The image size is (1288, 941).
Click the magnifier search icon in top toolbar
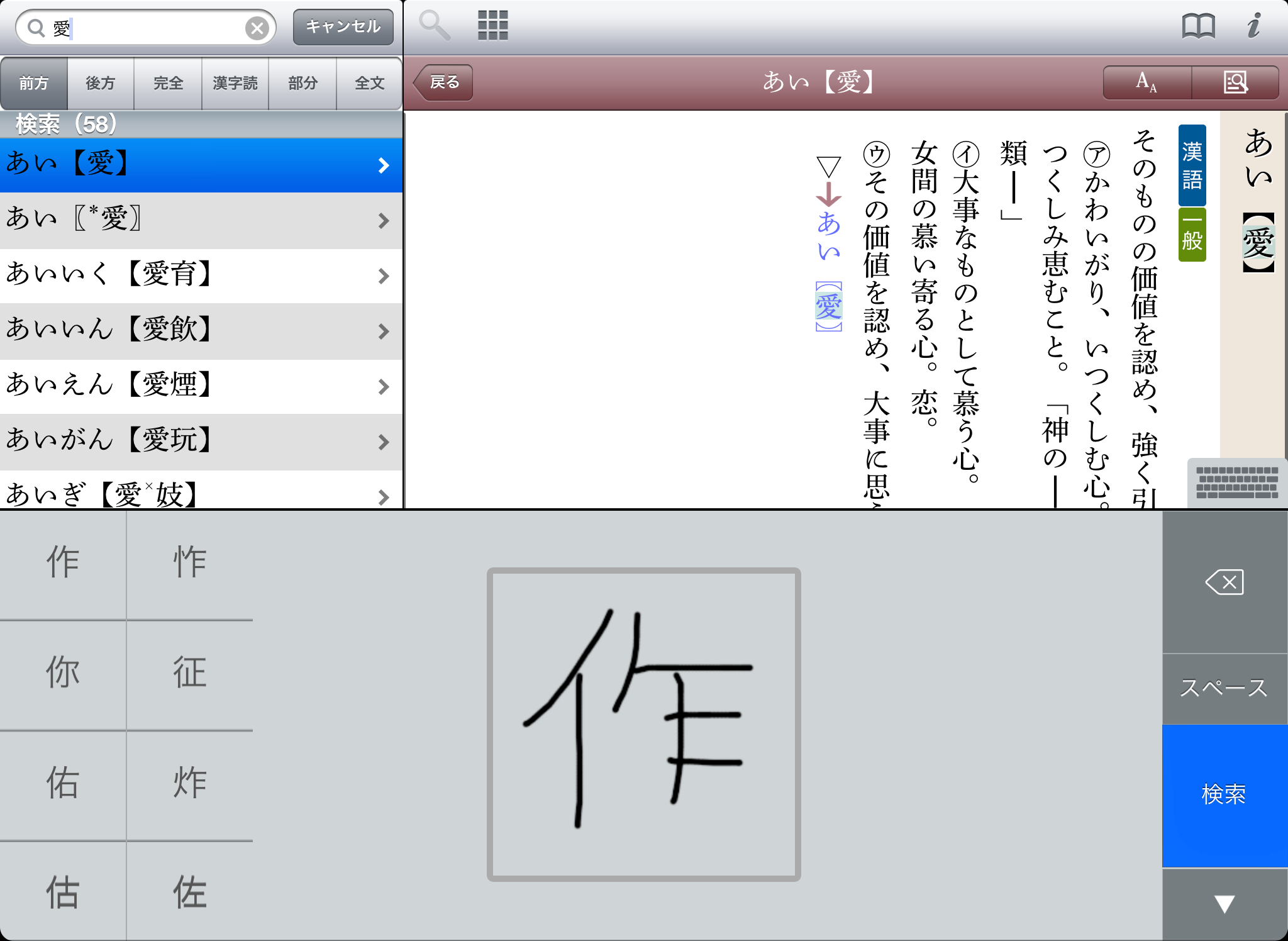434,26
